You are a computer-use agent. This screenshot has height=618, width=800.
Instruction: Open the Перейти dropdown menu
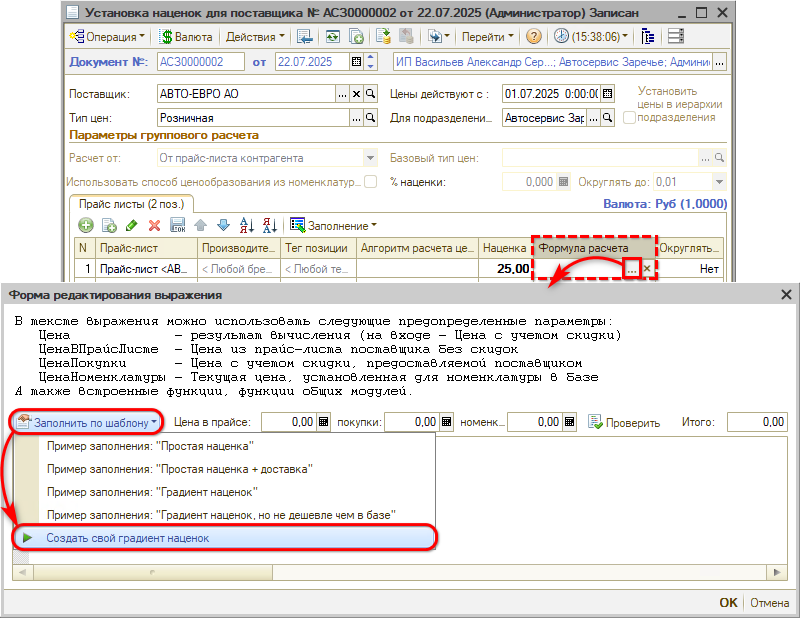(488, 36)
